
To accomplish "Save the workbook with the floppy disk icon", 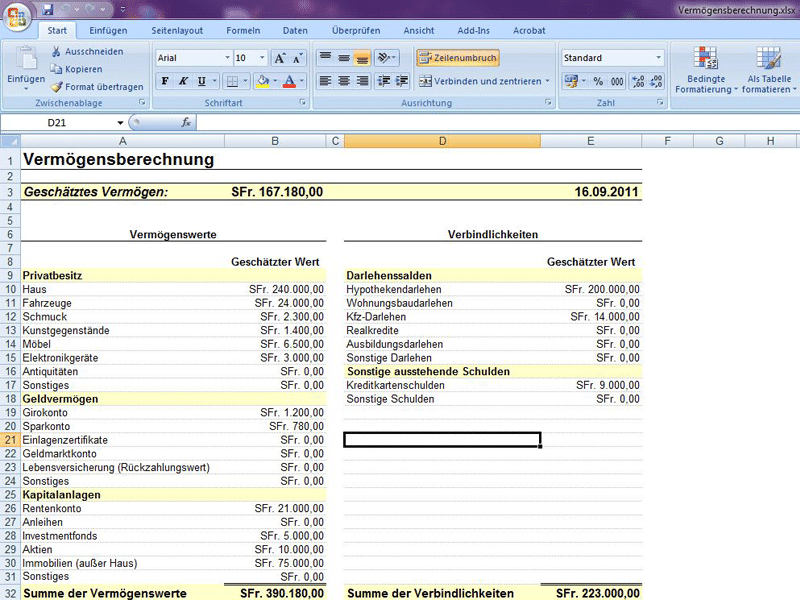I will pyautogui.click(x=48, y=9).
